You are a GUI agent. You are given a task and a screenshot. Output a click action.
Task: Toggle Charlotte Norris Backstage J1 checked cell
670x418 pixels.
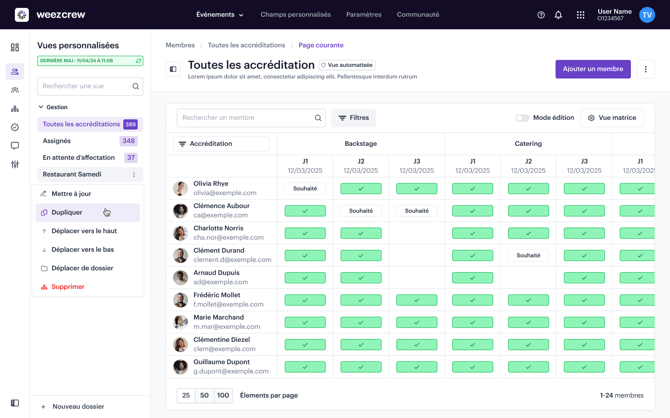(x=305, y=233)
